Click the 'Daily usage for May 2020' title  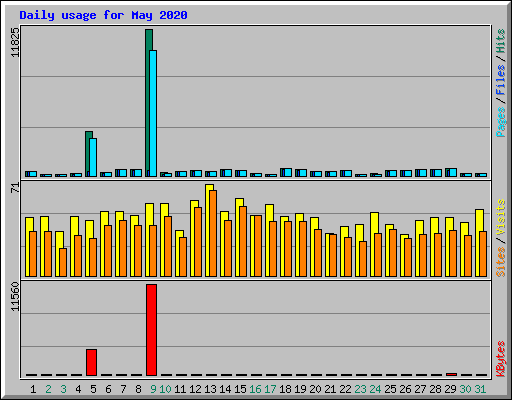[103, 15]
